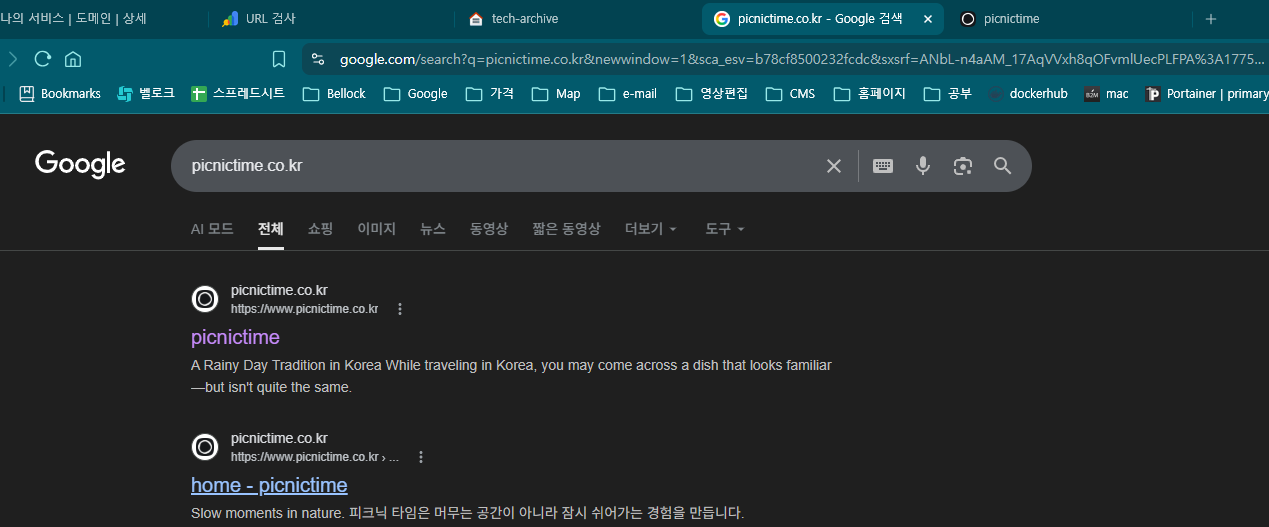Image resolution: width=1269 pixels, height=527 pixels.
Task: Click the magnifier search submit icon
Action: coord(1003,166)
